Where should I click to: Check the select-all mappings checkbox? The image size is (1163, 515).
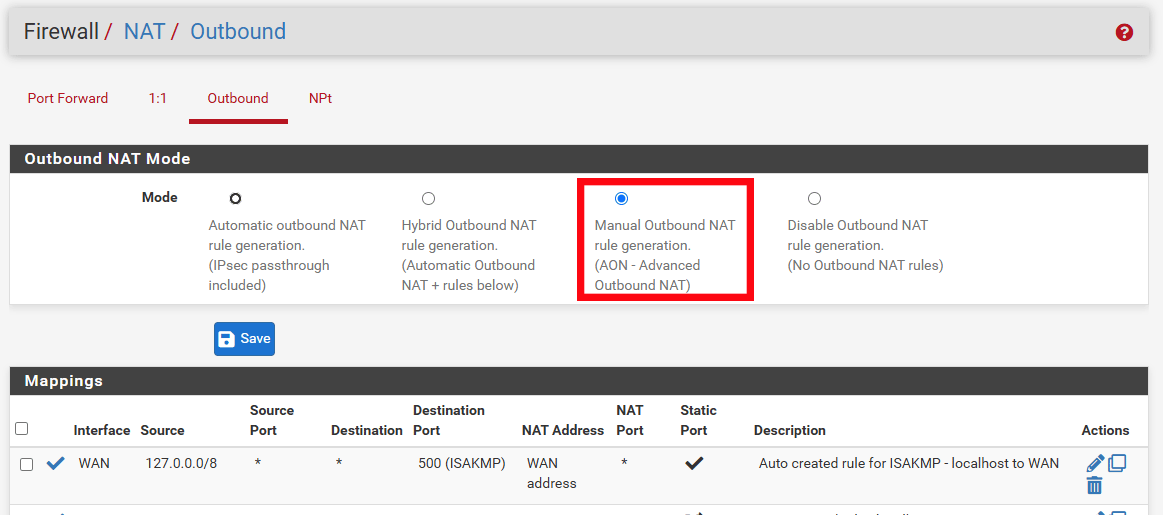[22, 429]
